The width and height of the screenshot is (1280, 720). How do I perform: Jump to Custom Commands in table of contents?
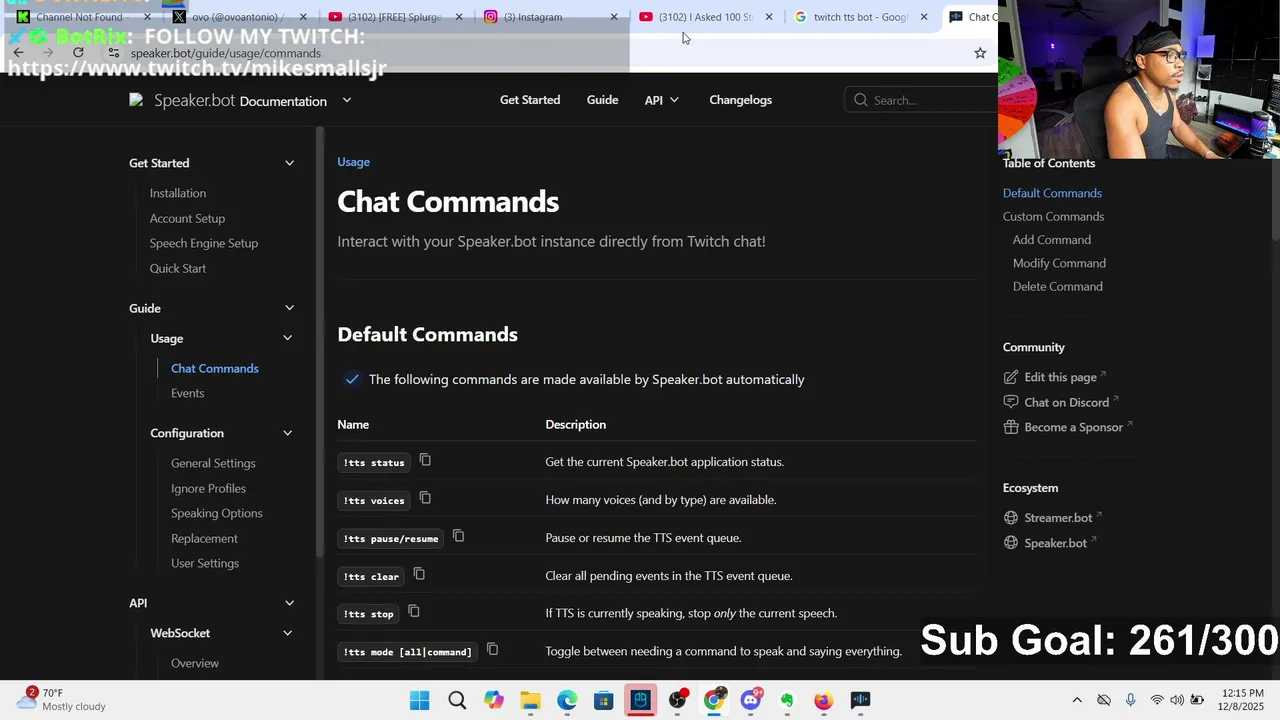[1053, 216]
